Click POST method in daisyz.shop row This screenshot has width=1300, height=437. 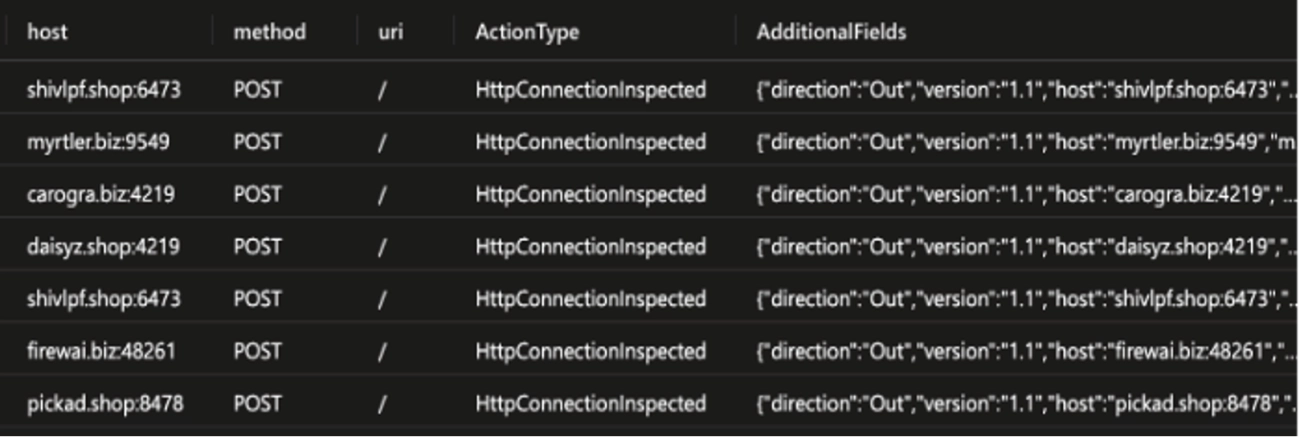257,246
